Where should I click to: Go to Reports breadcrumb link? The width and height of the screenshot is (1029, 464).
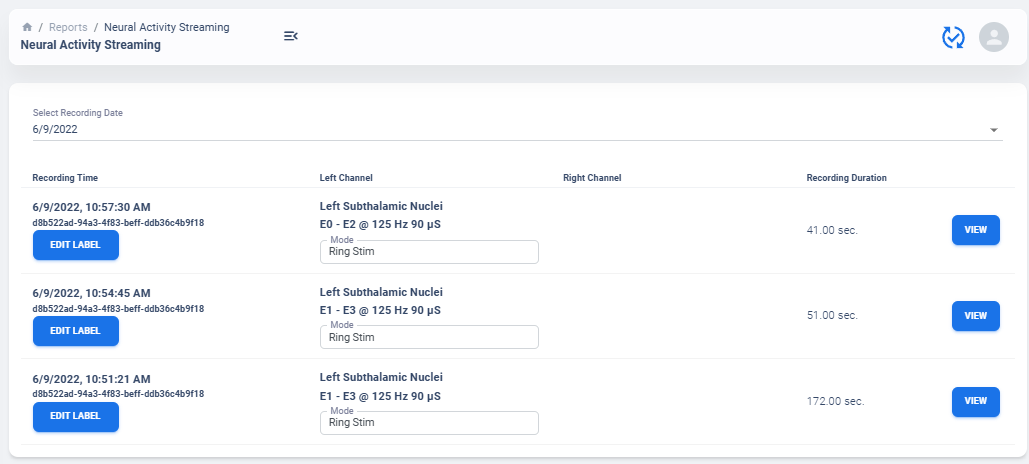tap(68, 27)
